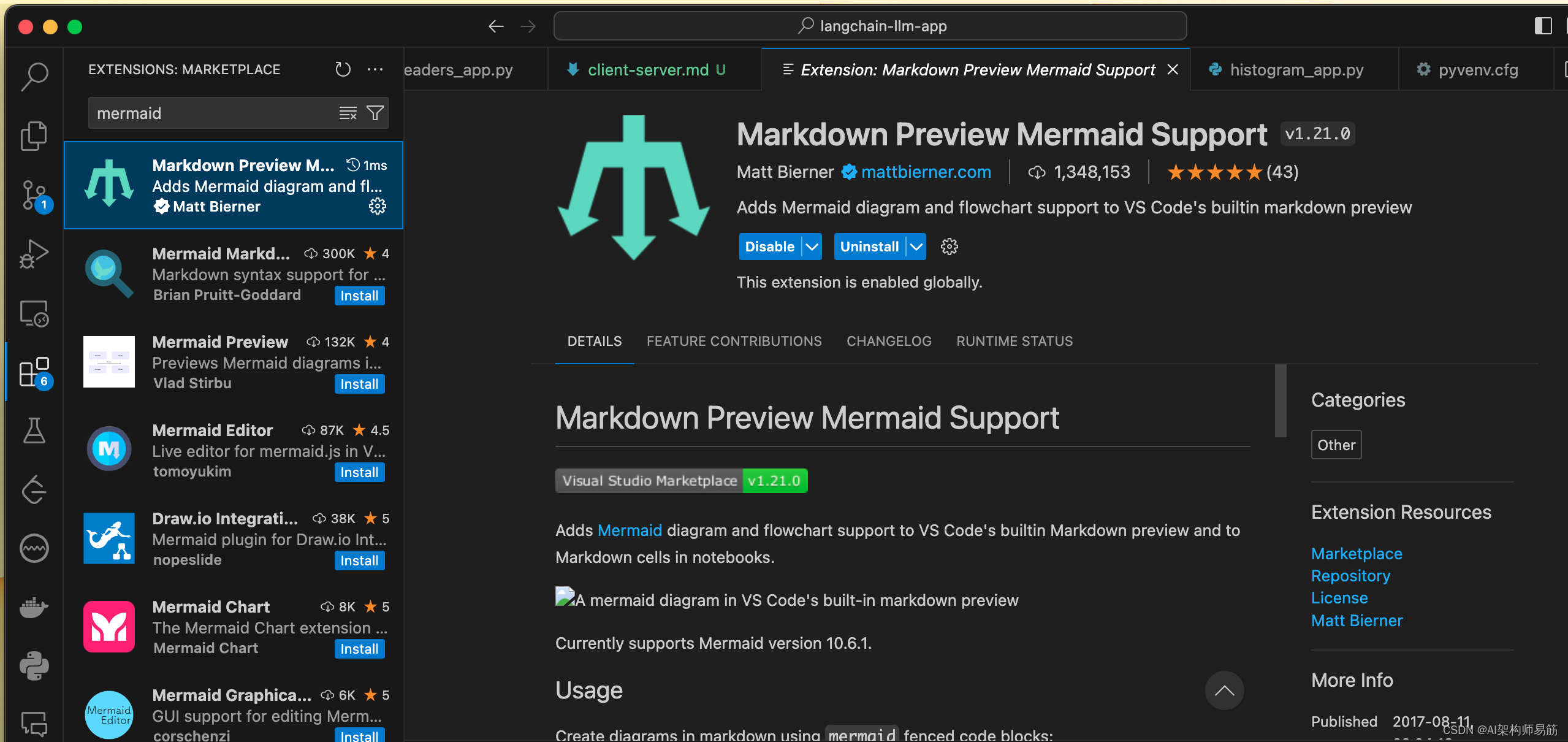Switch to FEATURE CONTRIBUTIONS tab

coord(734,341)
